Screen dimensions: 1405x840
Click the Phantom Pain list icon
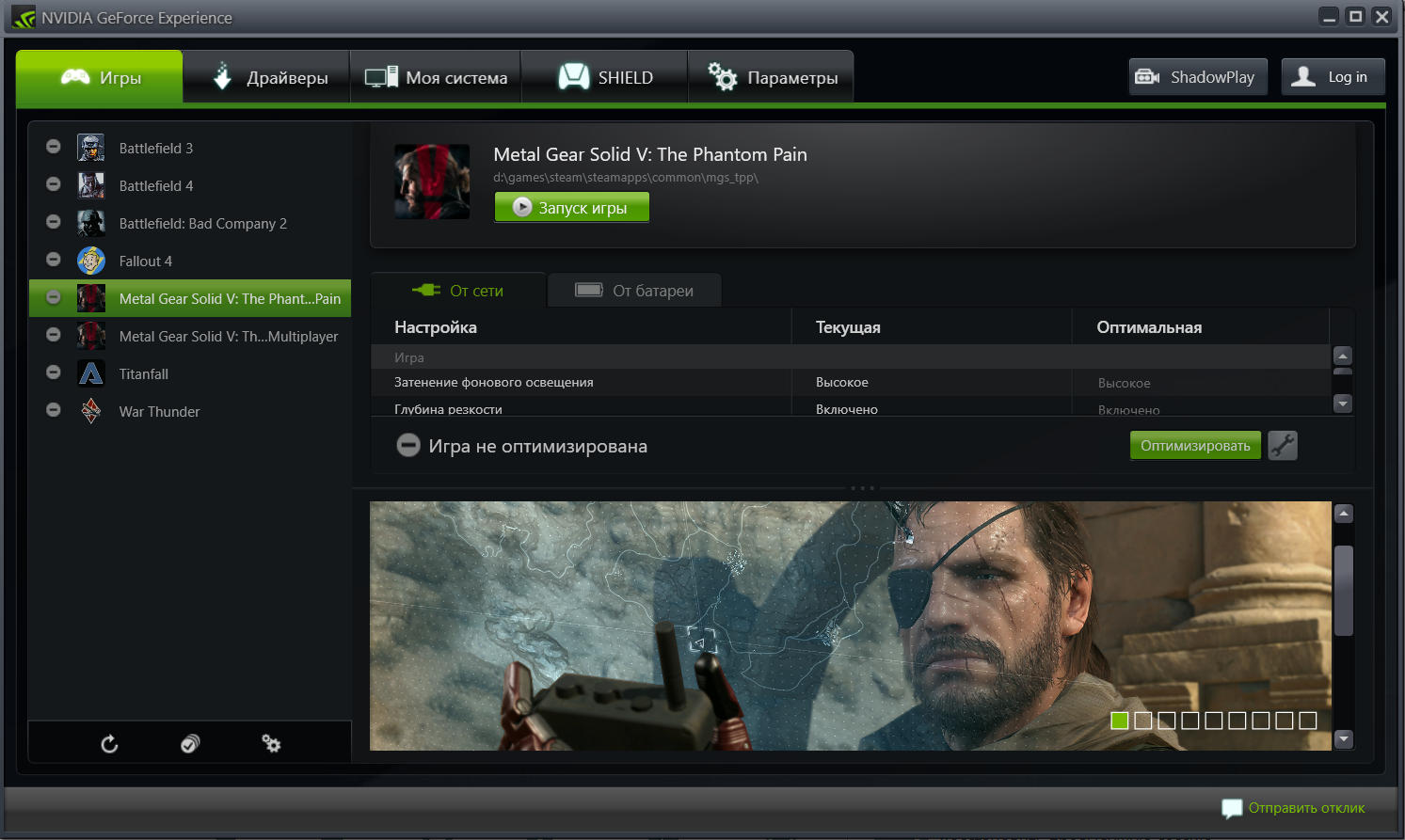click(x=91, y=298)
